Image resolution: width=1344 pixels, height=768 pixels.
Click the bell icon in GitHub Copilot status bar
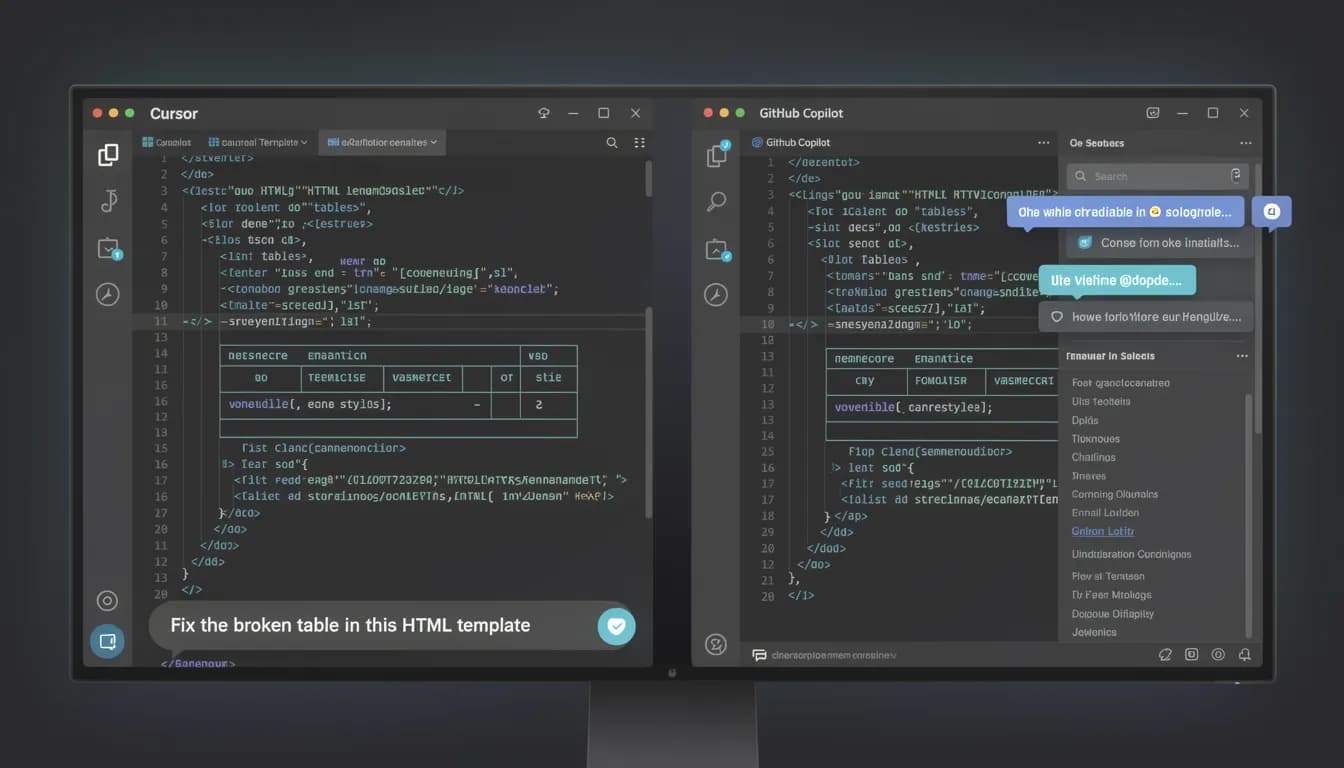click(x=1245, y=655)
